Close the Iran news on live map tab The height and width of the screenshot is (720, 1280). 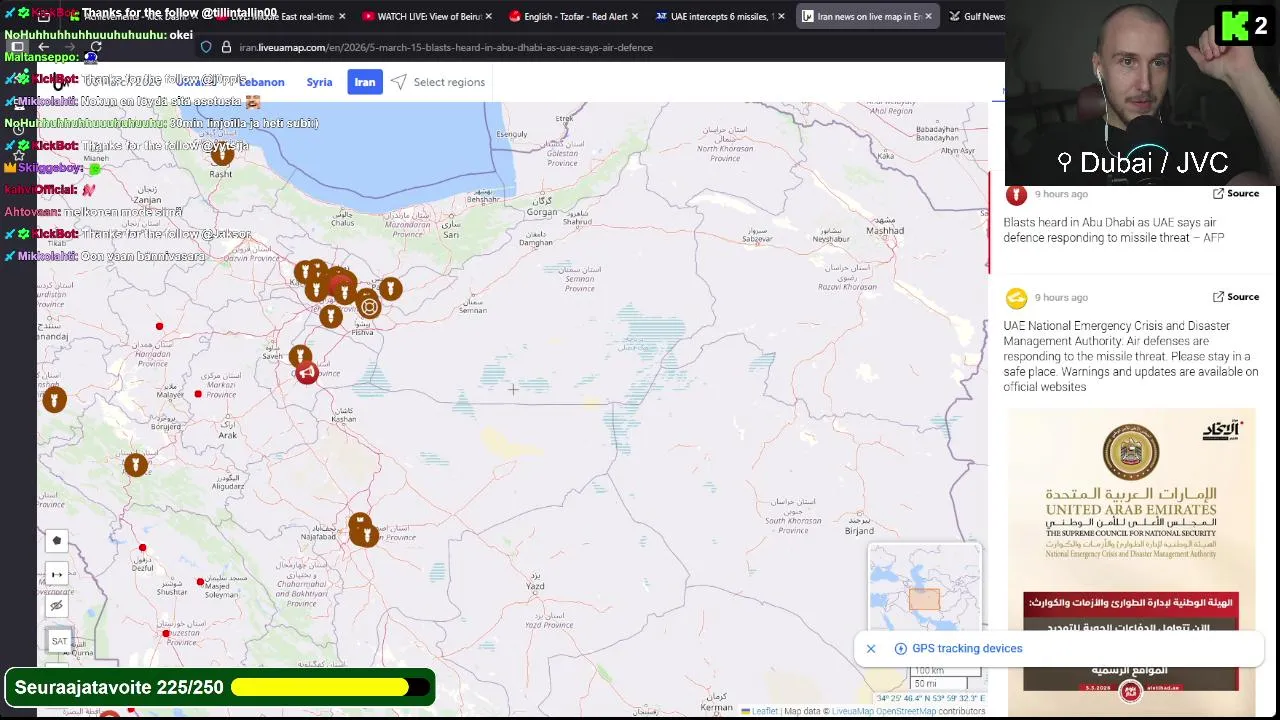928,16
